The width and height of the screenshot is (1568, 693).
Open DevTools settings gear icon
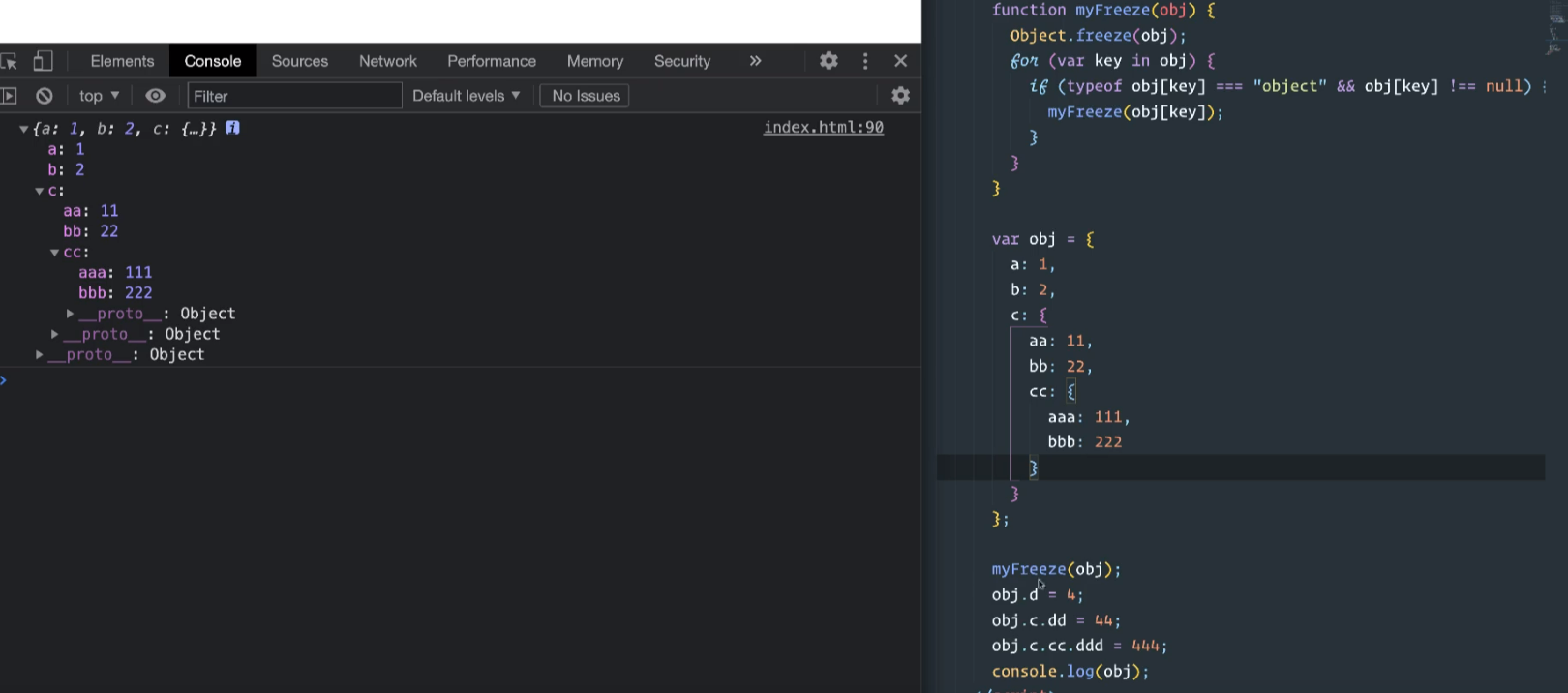click(x=829, y=60)
